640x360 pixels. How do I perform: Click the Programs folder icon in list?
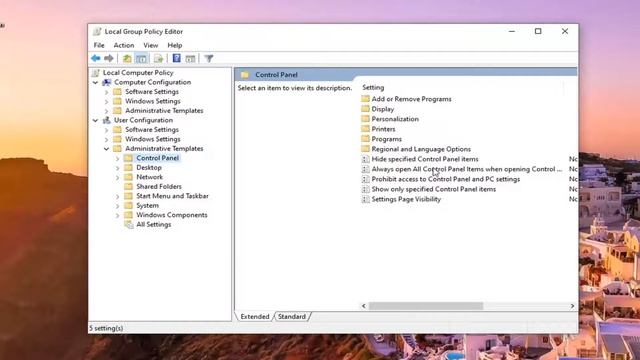(365, 139)
